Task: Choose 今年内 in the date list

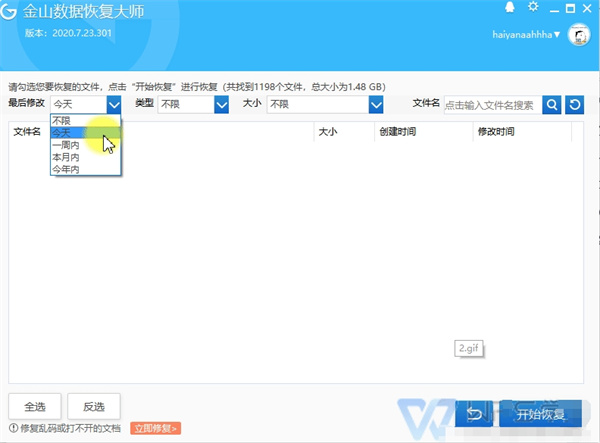Action: (86, 169)
